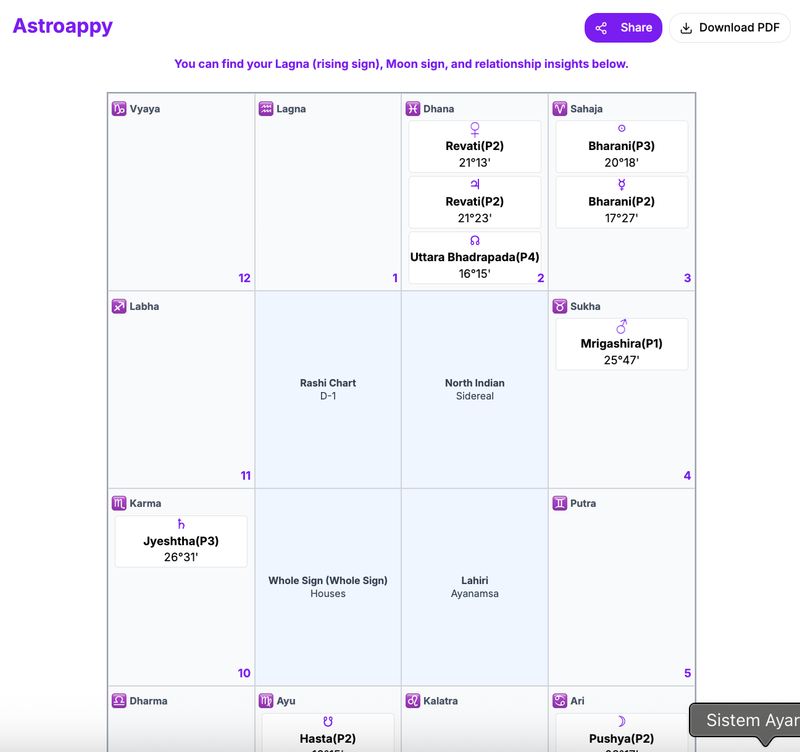Click the Lagna and Moon sign insights subtitle
The height and width of the screenshot is (752, 800).
401,64
